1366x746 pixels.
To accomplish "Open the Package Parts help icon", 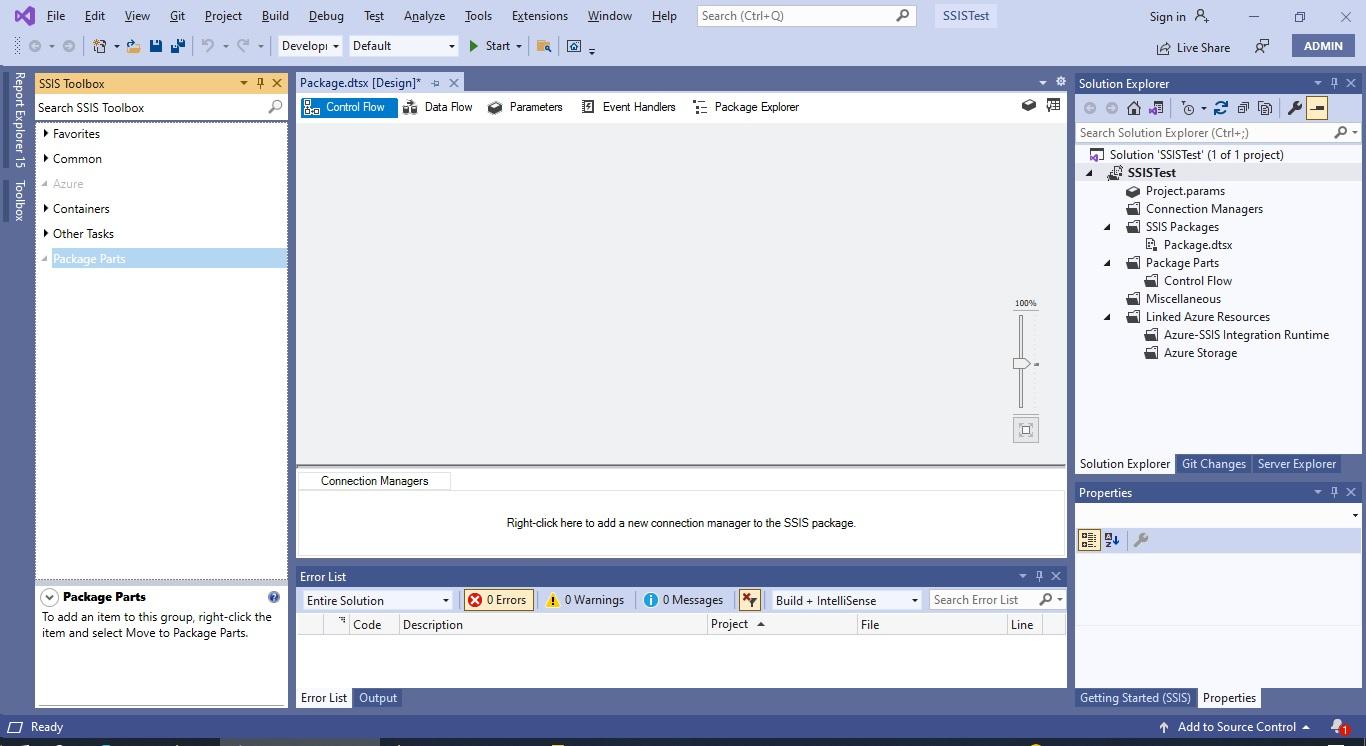I will point(273,597).
